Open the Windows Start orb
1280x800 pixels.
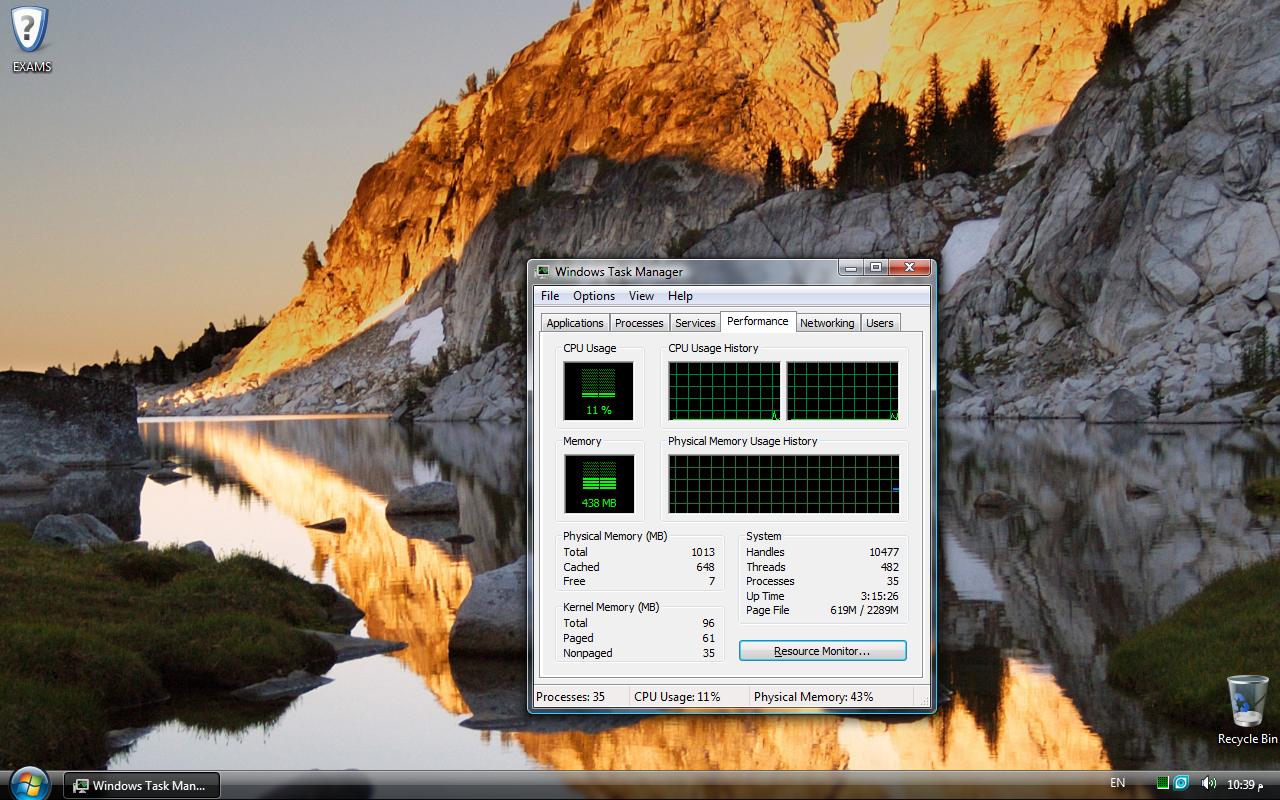(28, 783)
